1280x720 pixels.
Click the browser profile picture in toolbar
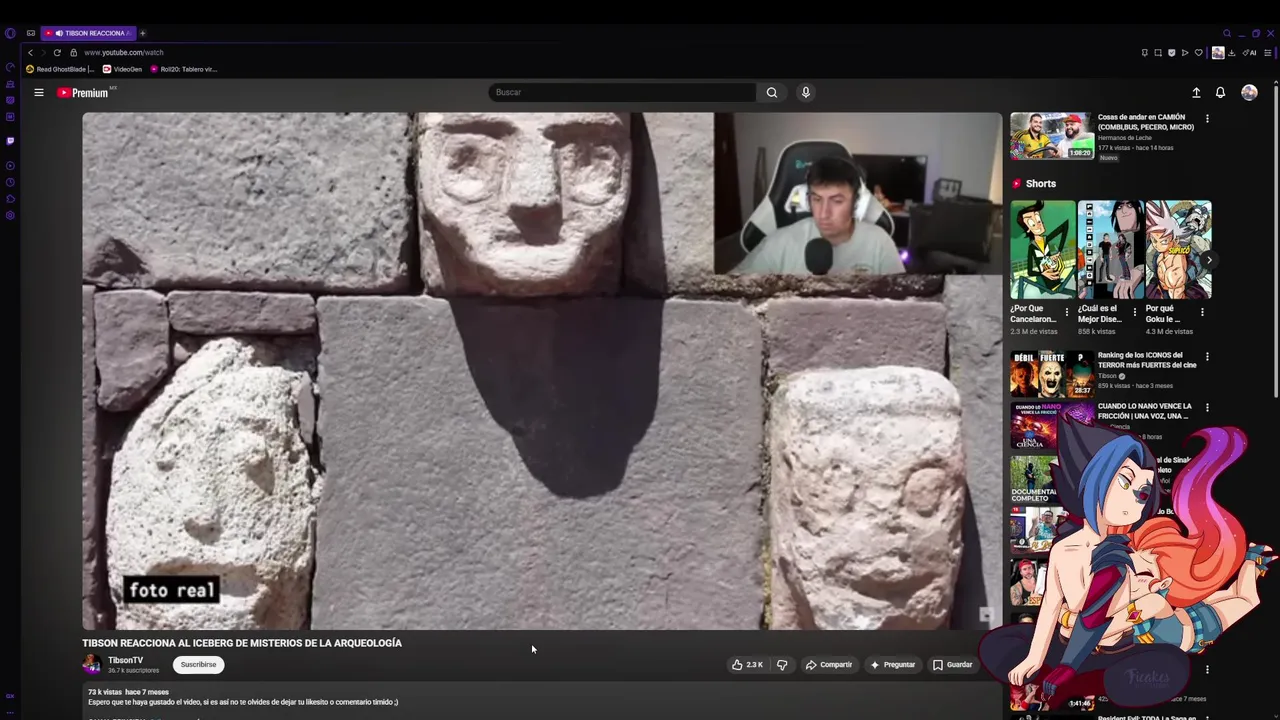pos(1218,52)
